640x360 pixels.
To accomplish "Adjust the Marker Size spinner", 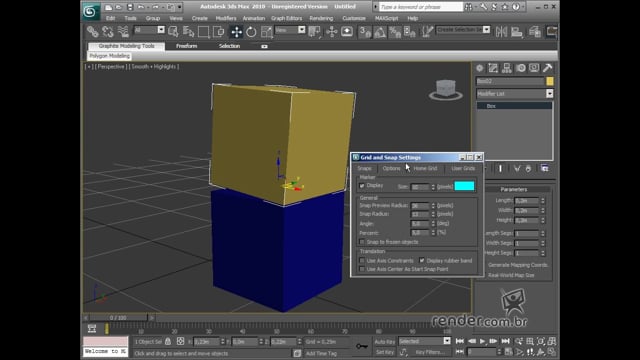I will click(x=433, y=187).
